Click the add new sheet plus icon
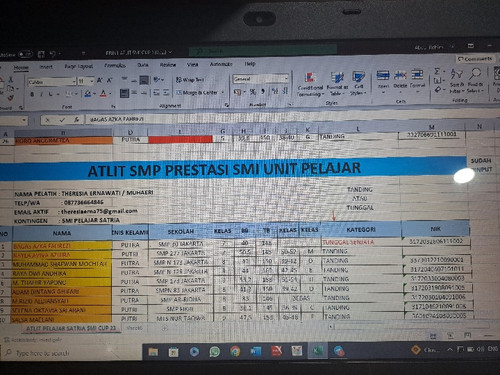Image resolution: width=500 pixels, height=375 pixels. click(x=165, y=328)
